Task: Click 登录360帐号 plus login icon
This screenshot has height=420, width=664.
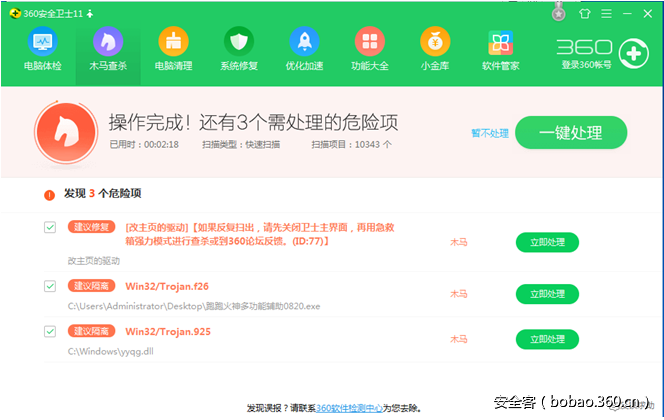Action: point(632,50)
